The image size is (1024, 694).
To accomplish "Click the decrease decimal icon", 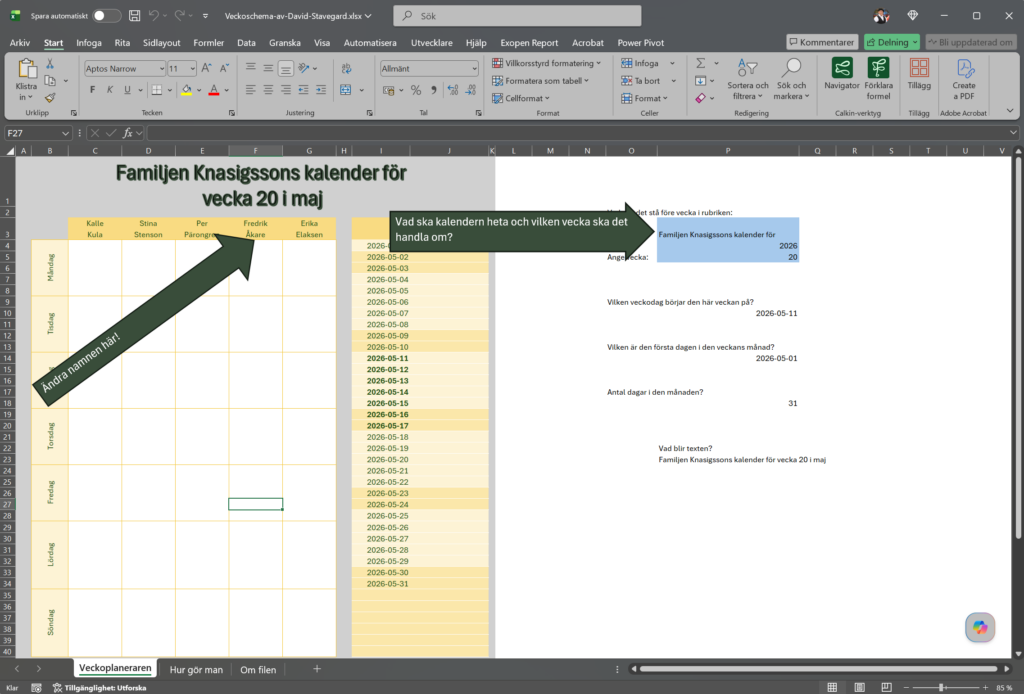I will pos(471,90).
